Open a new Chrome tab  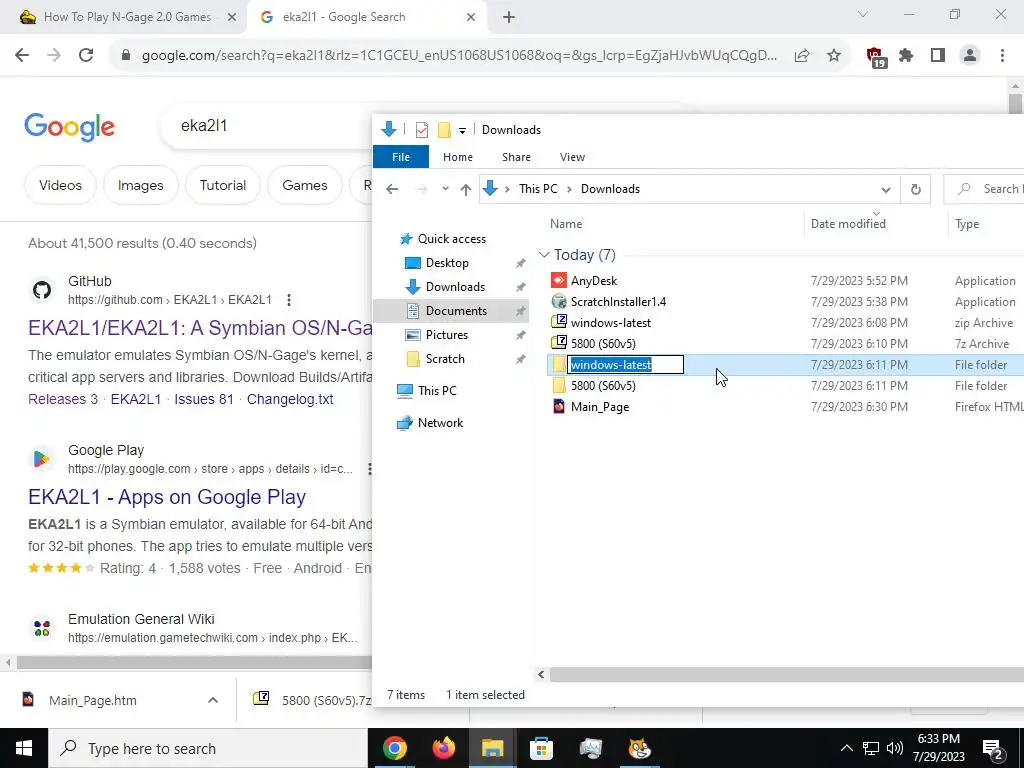coord(509,17)
